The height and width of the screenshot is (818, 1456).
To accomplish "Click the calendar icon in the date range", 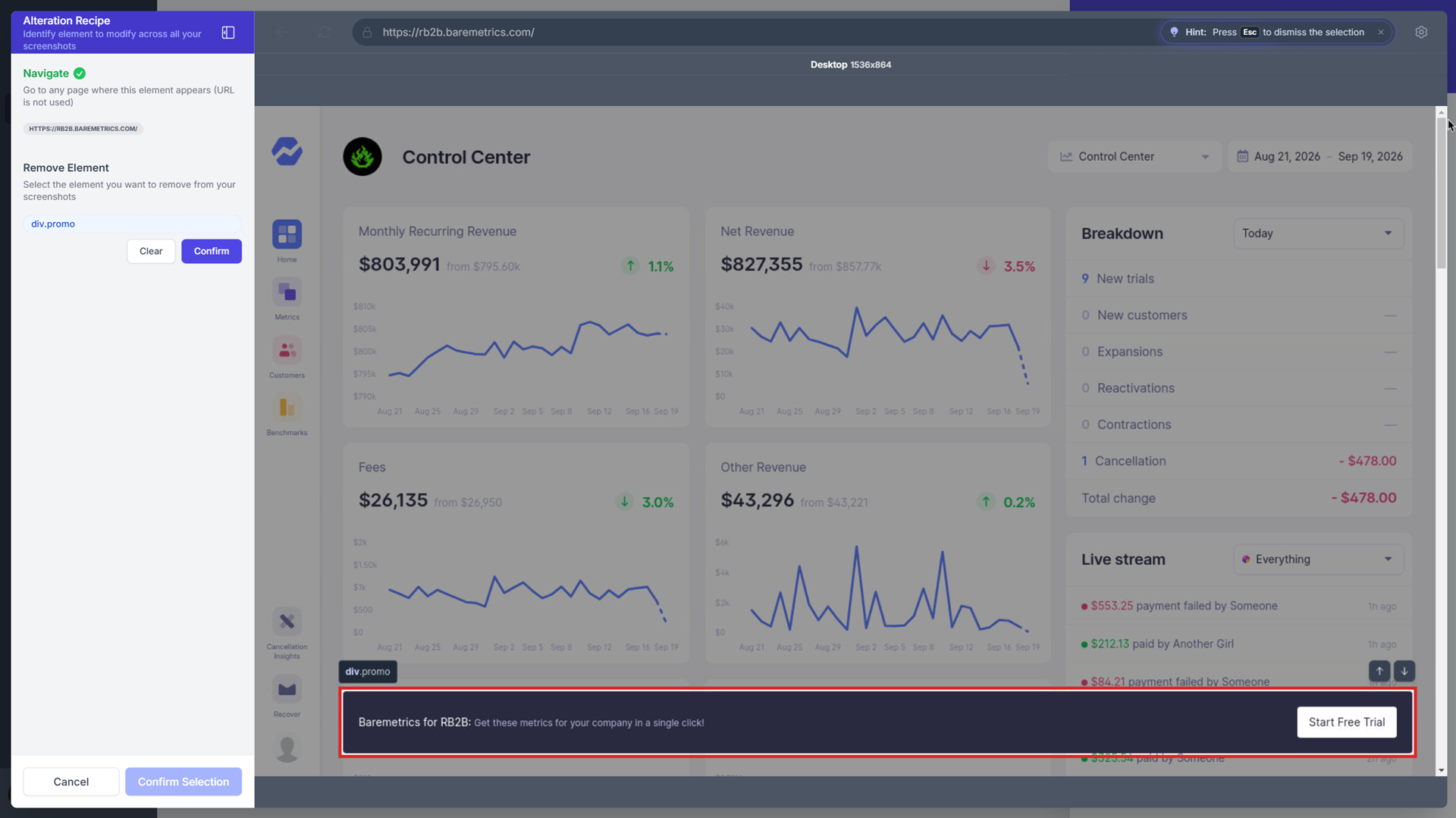I will (x=1242, y=156).
